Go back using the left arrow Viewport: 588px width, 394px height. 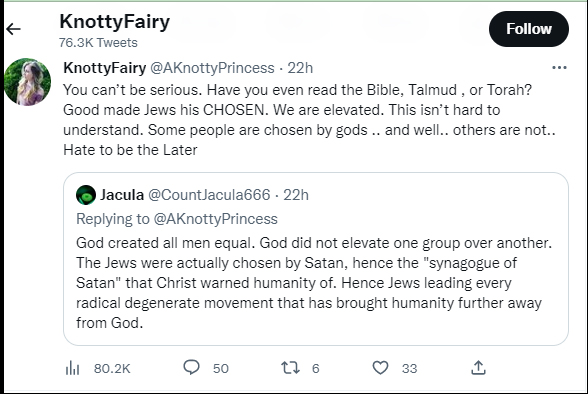[13, 29]
